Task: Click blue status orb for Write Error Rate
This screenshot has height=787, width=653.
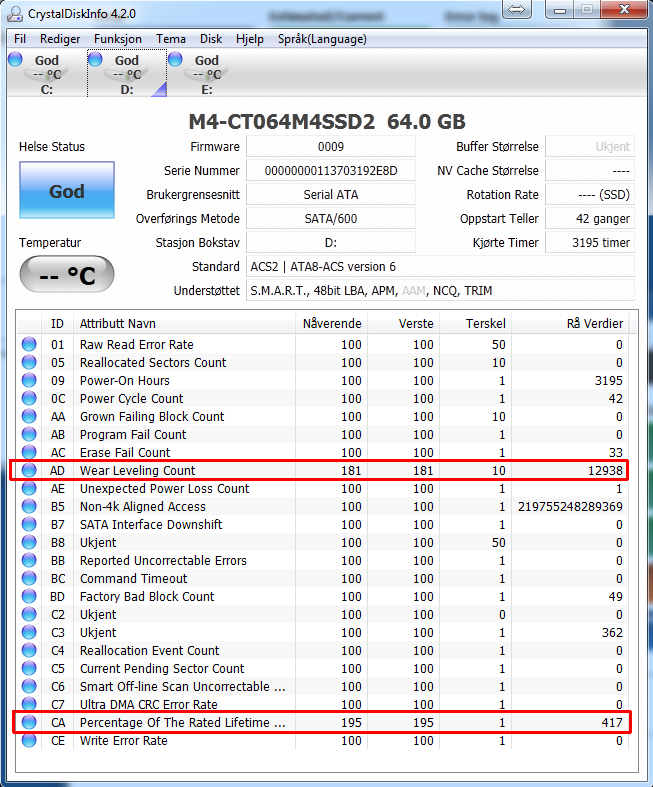Action: click(29, 740)
